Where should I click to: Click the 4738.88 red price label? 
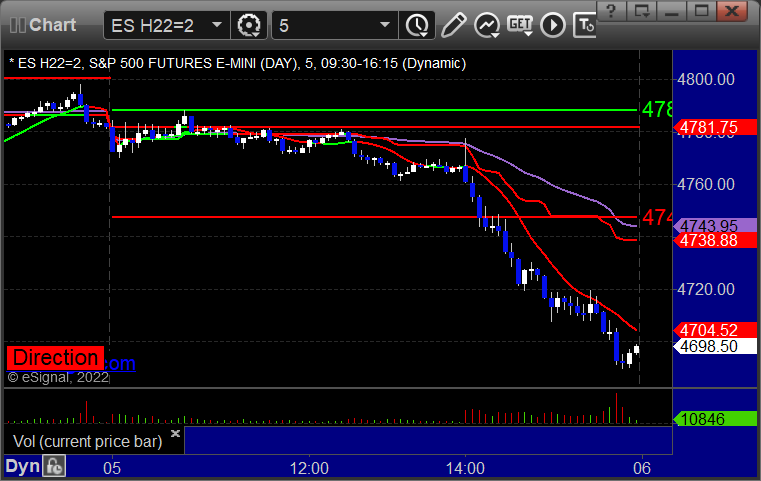[x=715, y=240]
